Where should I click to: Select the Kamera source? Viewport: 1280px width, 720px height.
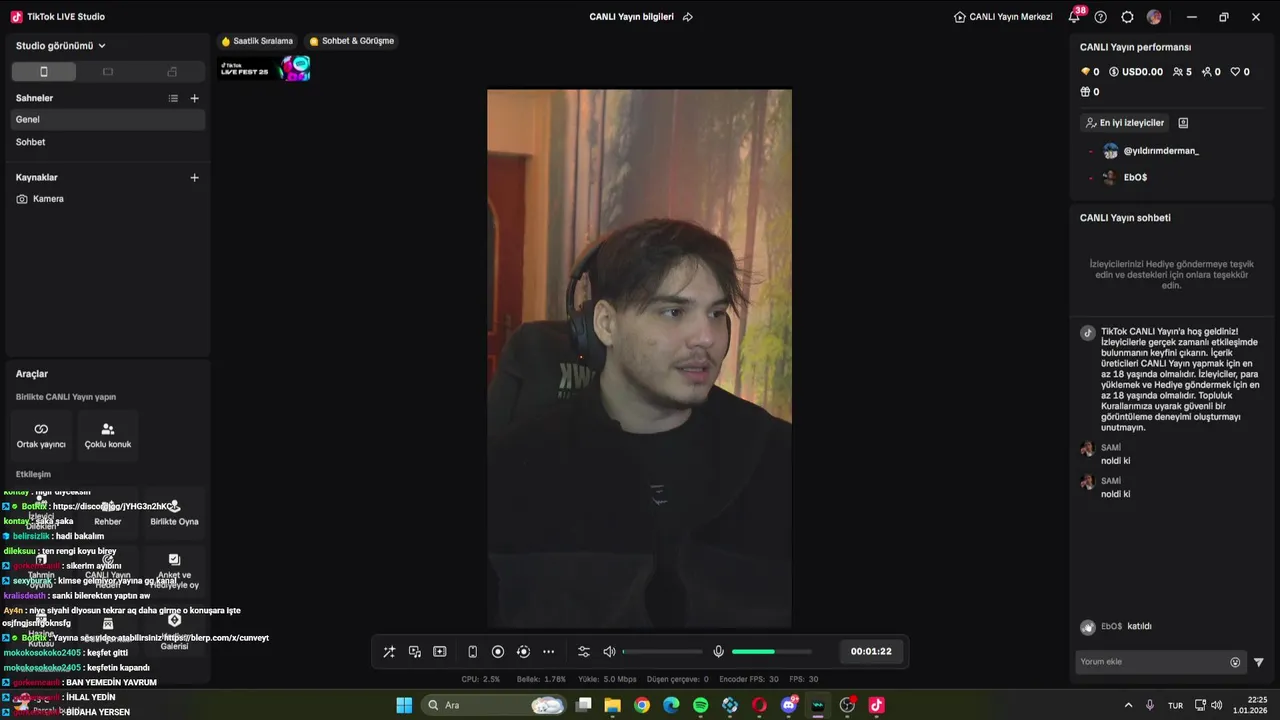pos(108,199)
